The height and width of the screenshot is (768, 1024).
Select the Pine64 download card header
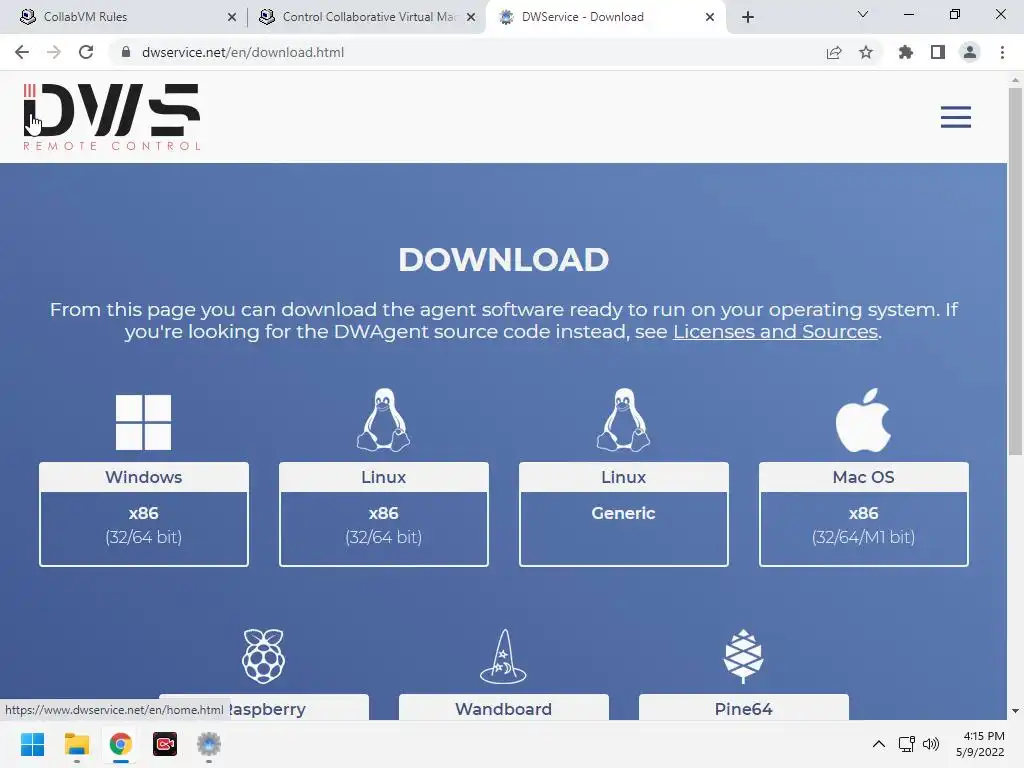click(743, 708)
